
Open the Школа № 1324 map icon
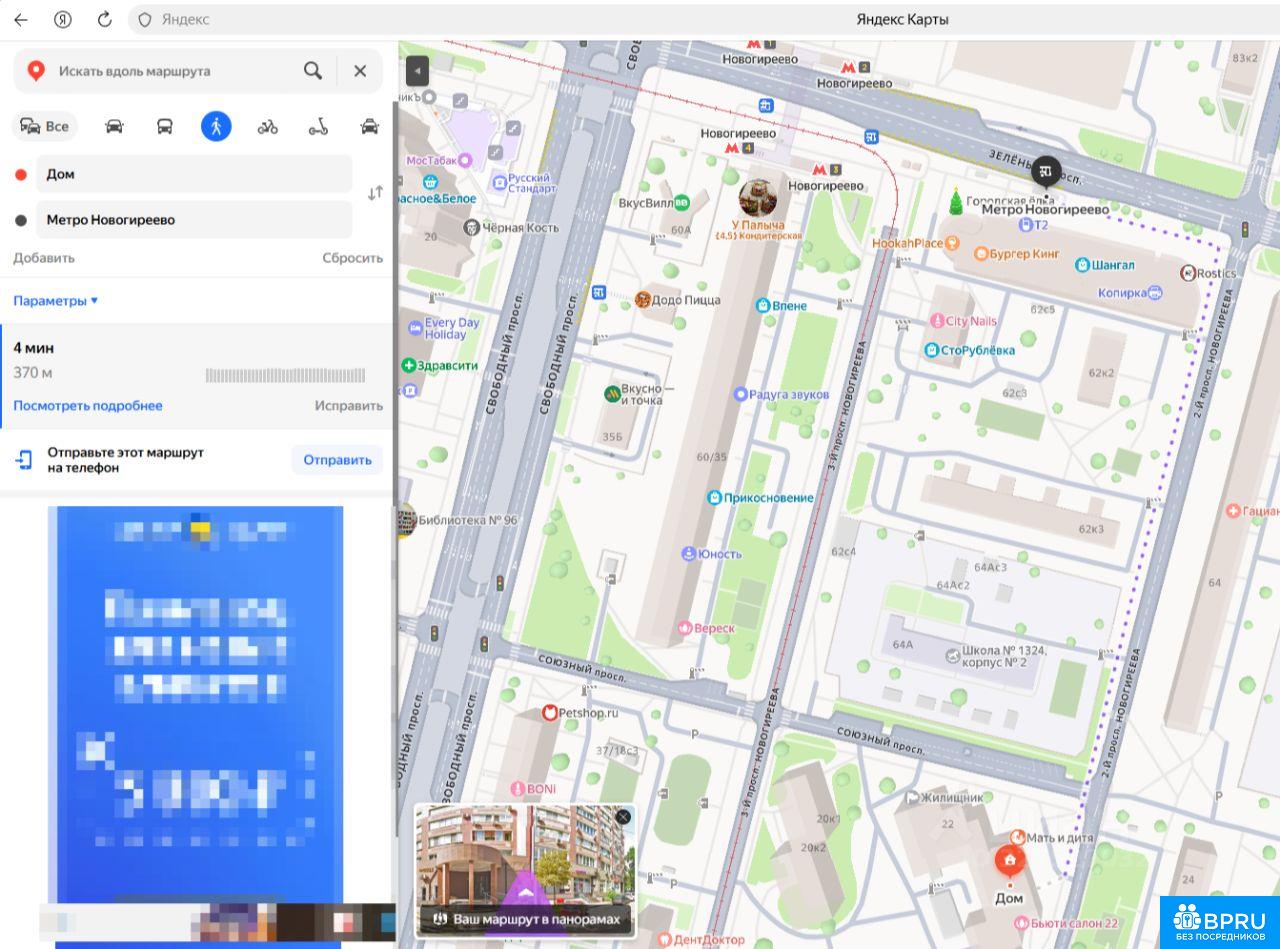[x=952, y=656]
